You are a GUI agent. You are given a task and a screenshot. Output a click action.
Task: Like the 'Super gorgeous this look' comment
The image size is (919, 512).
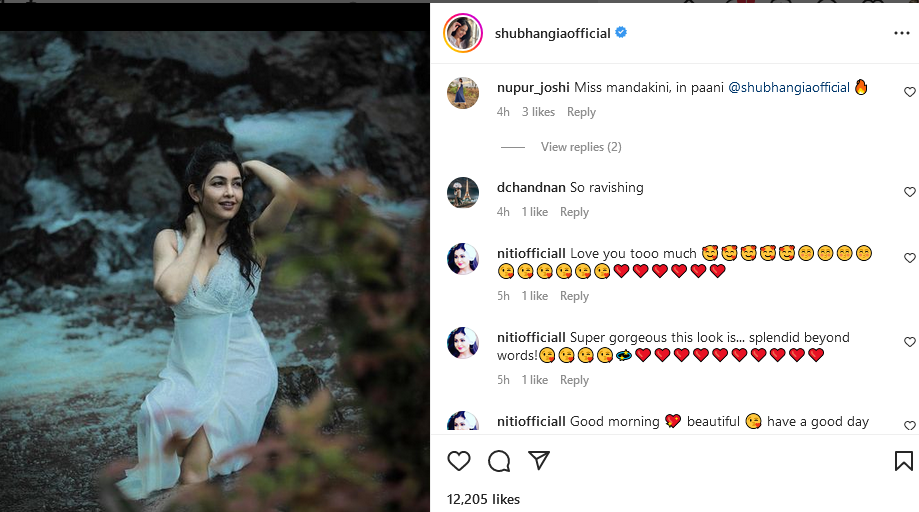click(x=909, y=342)
